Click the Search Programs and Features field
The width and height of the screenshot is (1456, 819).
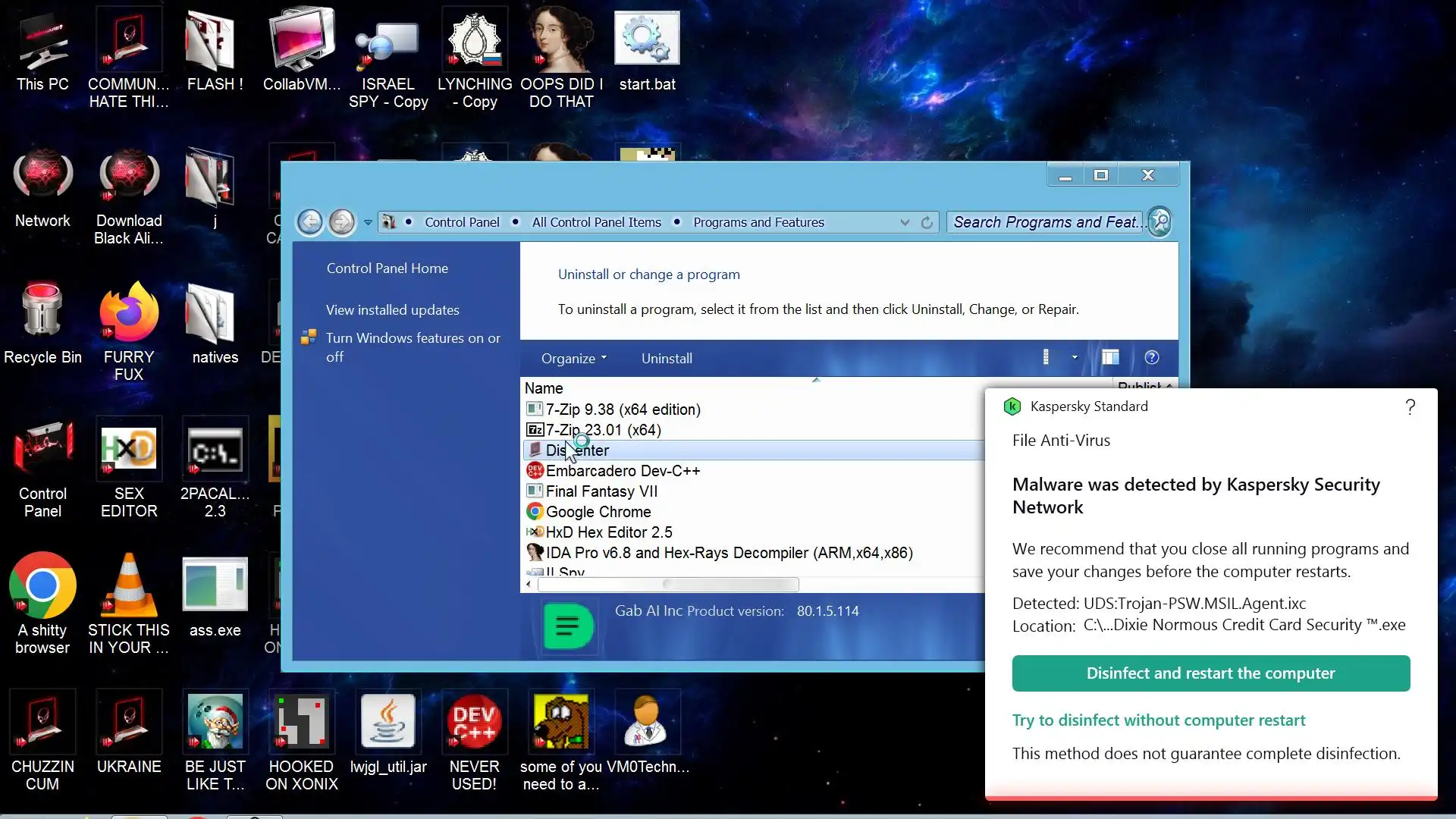tap(1044, 222)
